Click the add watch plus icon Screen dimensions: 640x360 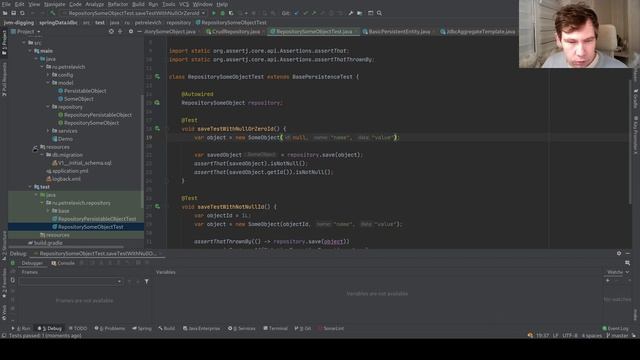click(x=608, y=281)
